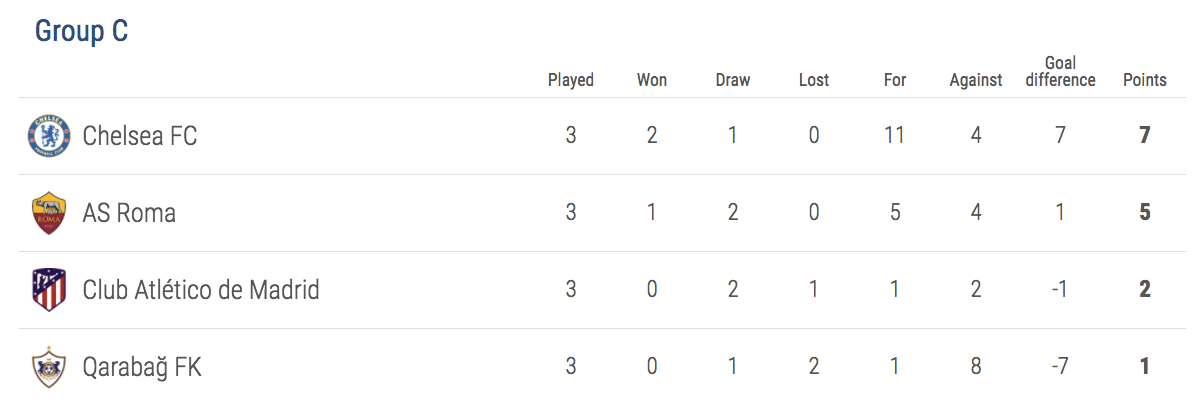This screenshot has height=417, width=1204.
Task: Click the Atlético de Madrid club crest
Action: tap(49, 290)
